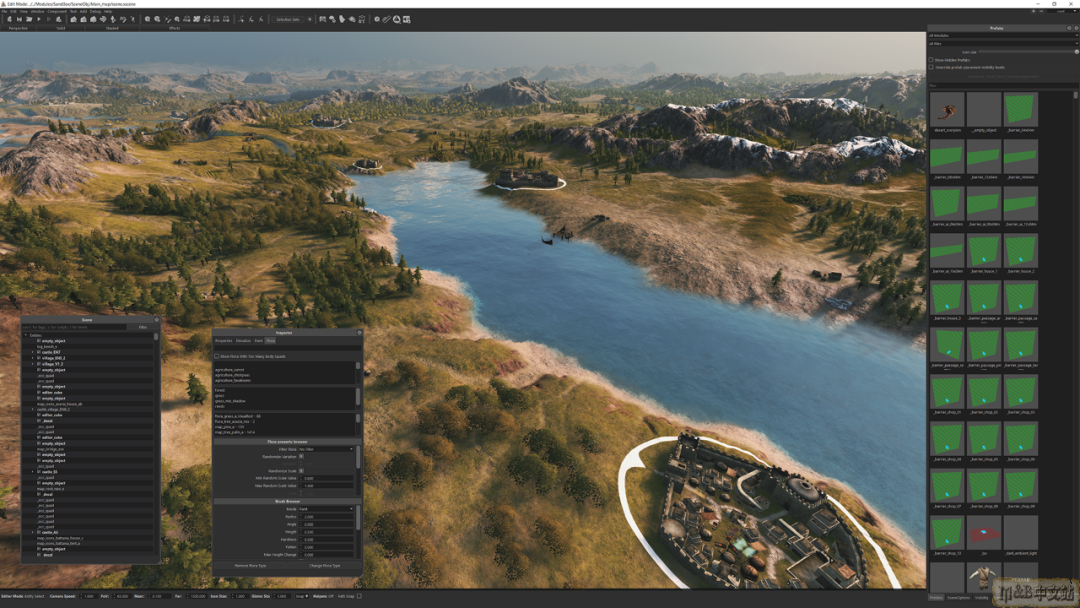Select the _empty_object prefab thumbnail
Image resolution: width=1080 pixels, height=608 pixels.
[984, 109]
